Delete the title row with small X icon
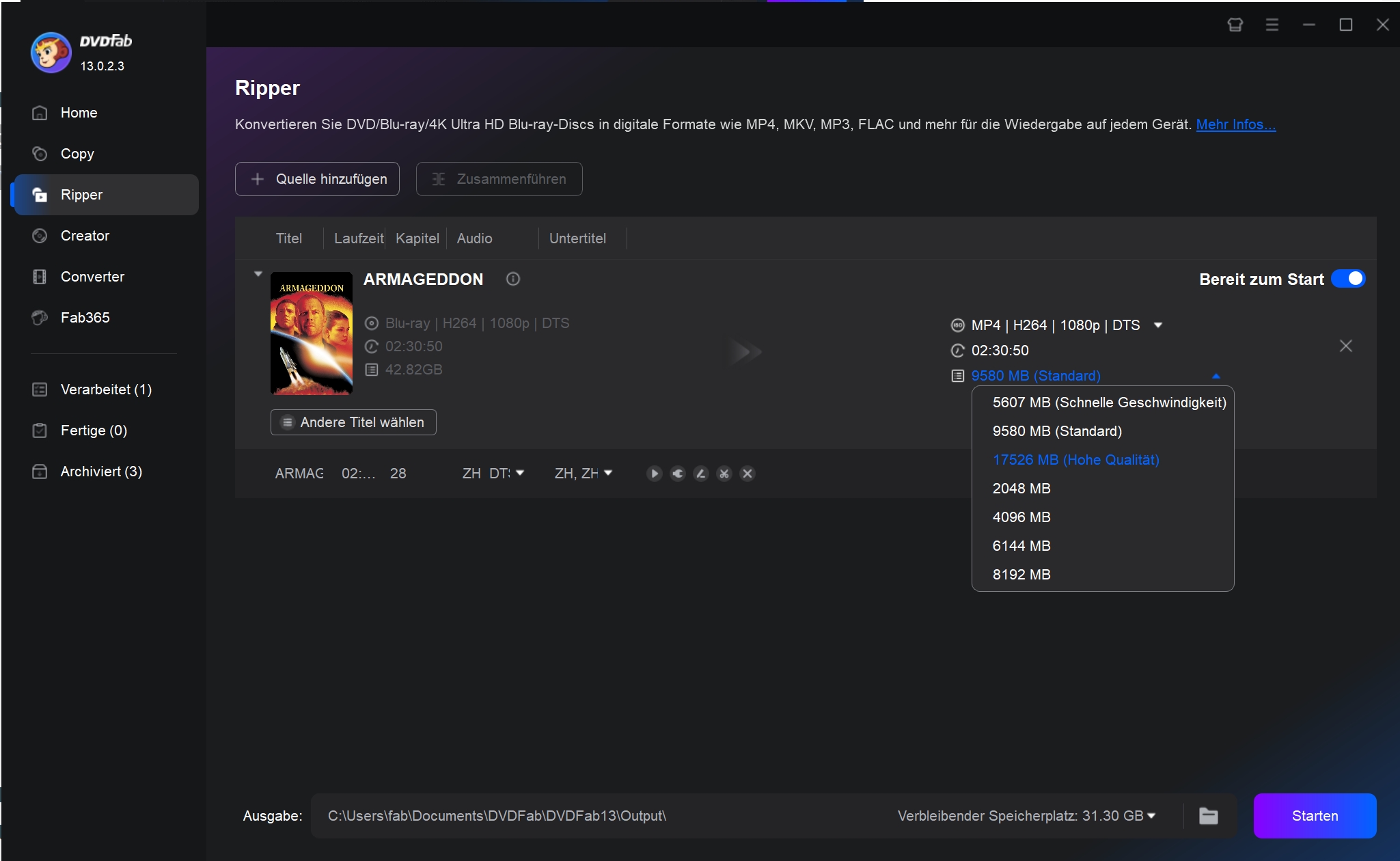 tap(747, 474)
